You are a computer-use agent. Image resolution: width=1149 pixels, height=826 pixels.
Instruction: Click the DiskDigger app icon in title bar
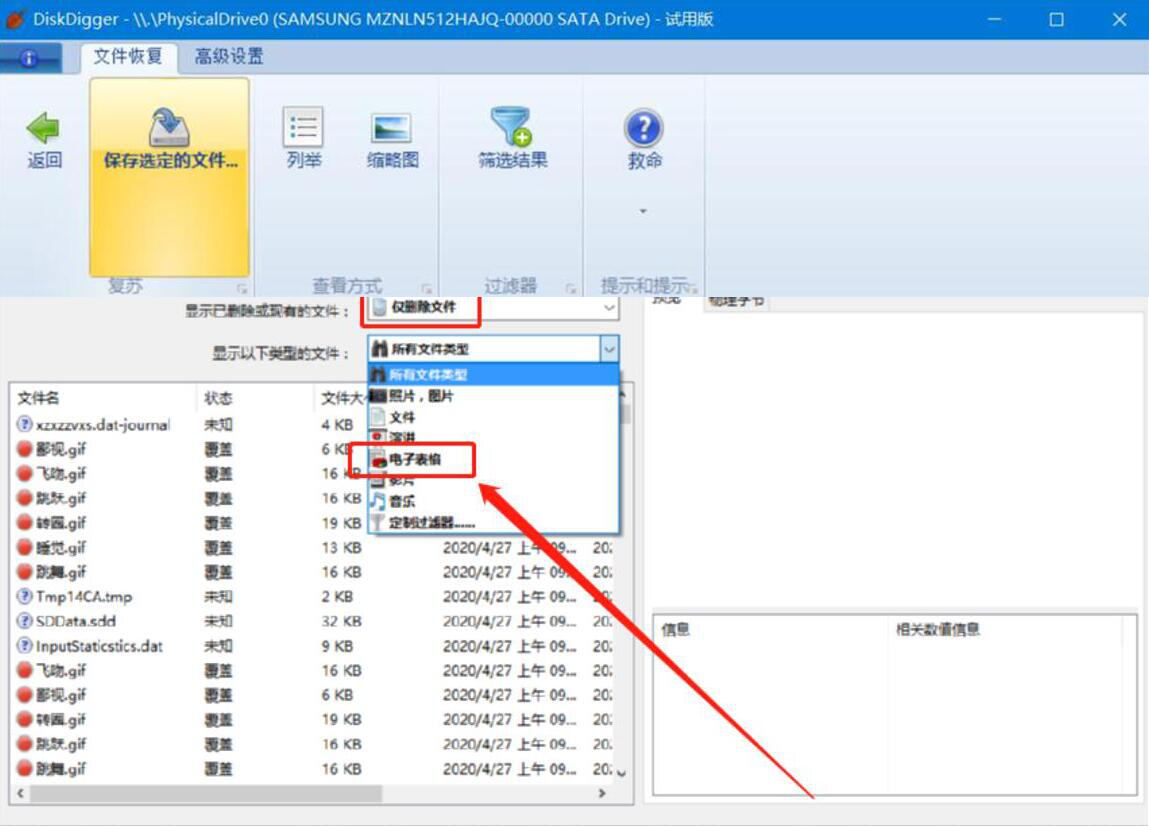pyautogui.click(x=15, y=19)
